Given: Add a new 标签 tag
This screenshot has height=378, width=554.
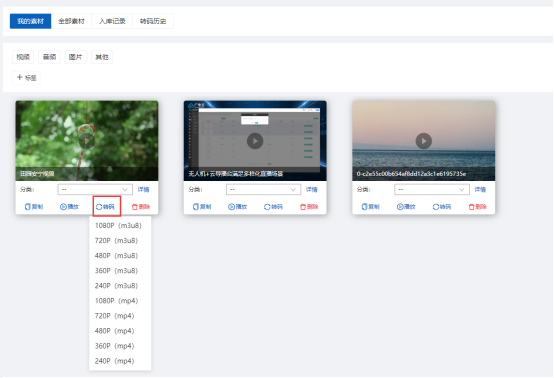Looking at the screenshot, I should [26, 78].
